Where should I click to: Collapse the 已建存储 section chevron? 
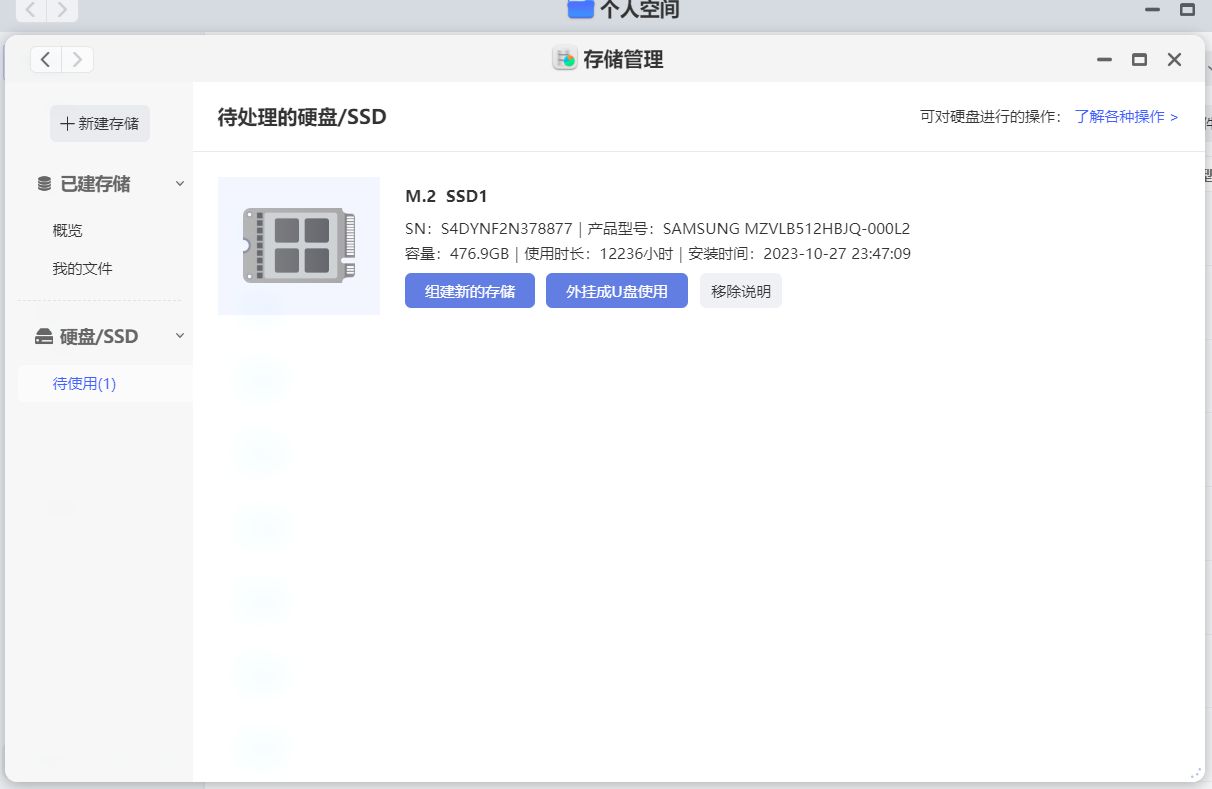click(180, 184)
